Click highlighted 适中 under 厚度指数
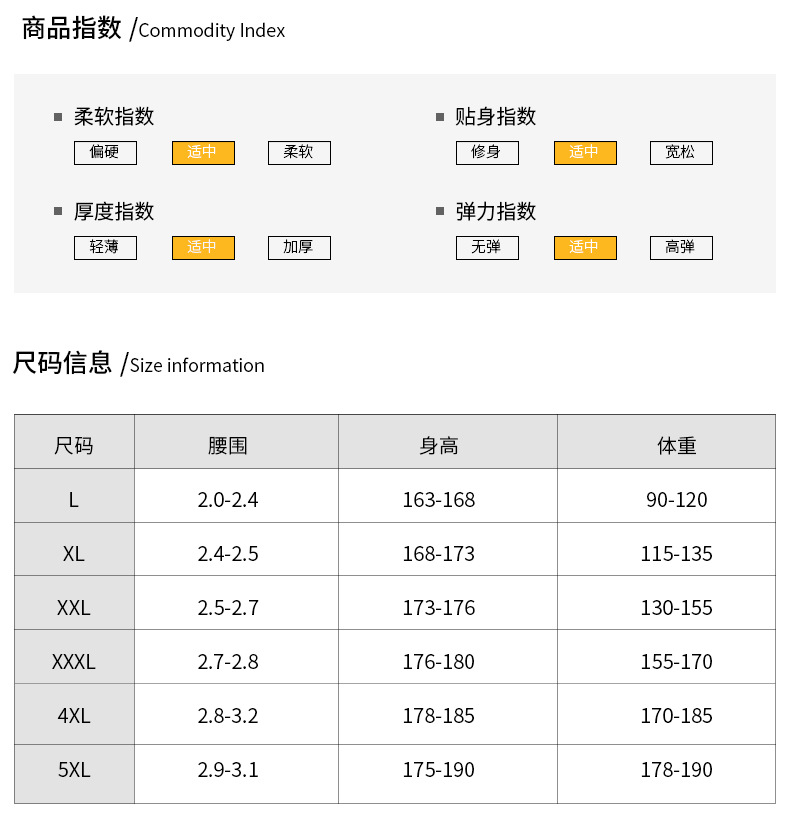The height and width of the screenshot is (833, 790). click(x=203, y=248)
